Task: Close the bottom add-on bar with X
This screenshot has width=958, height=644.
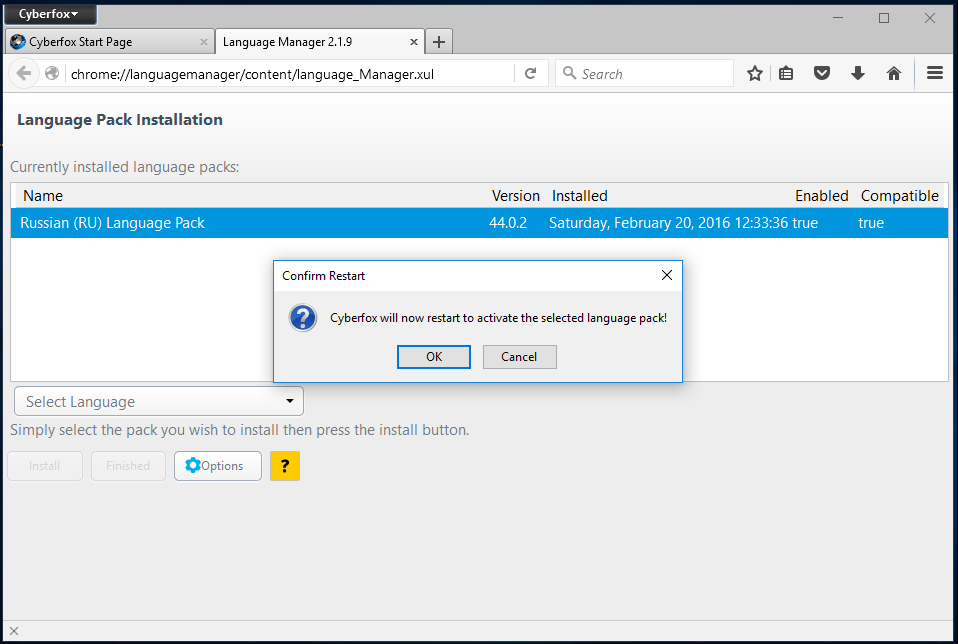Action: coord(14,631)
